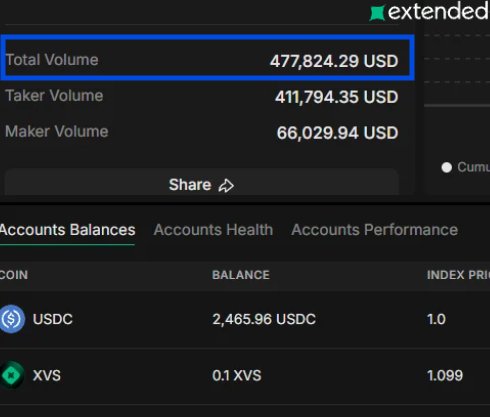Click the 1.099 index price value
This screenshot has width=490, height=417.
tap(445, 376)
